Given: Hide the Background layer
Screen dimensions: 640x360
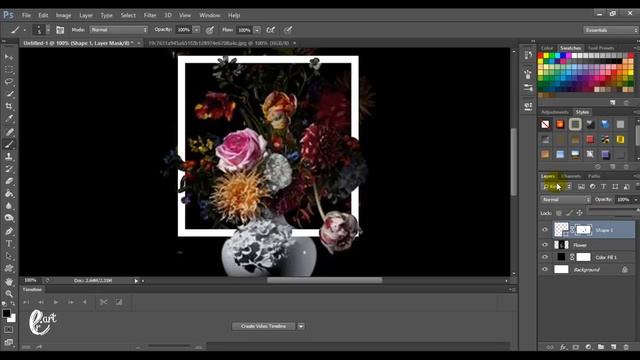Looking at the screenshot, I should click(545, 269).
